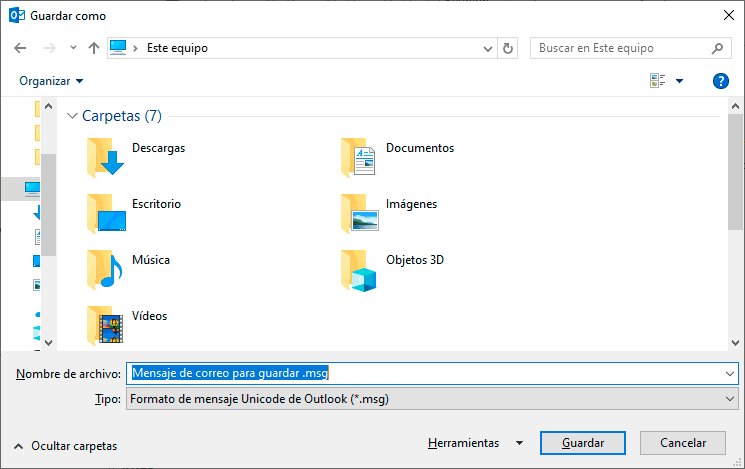Screen dimensions: 745x469
Task: Click the refresh button beside address bar
Action: coord(509,48)
